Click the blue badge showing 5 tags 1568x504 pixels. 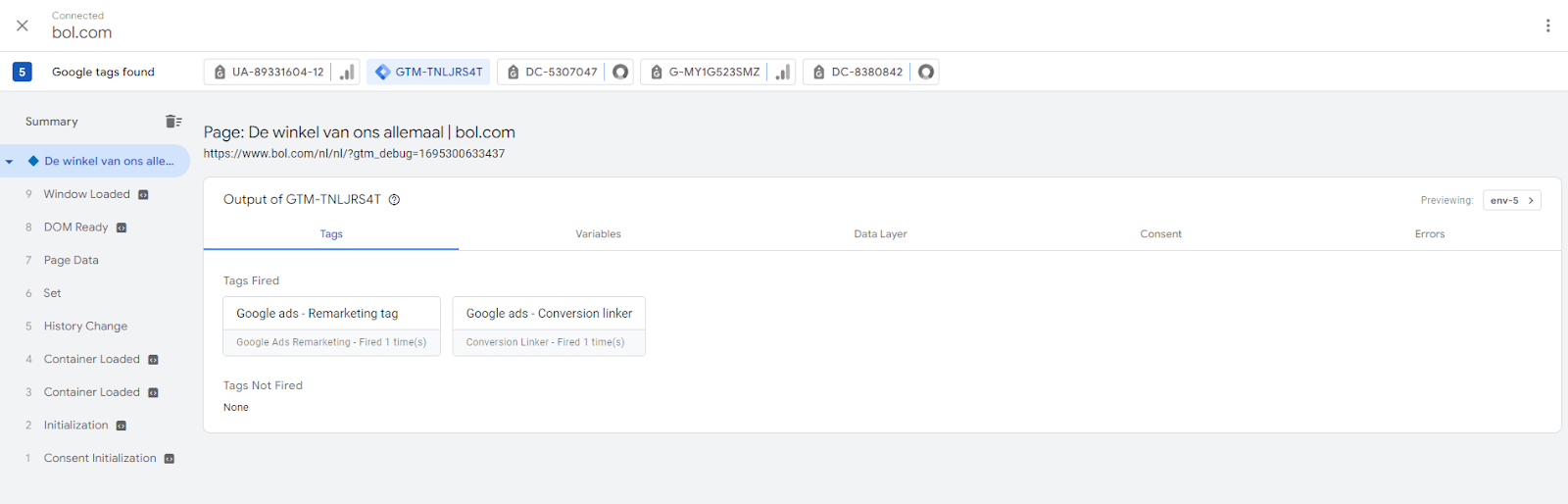(x=23, y=72)
